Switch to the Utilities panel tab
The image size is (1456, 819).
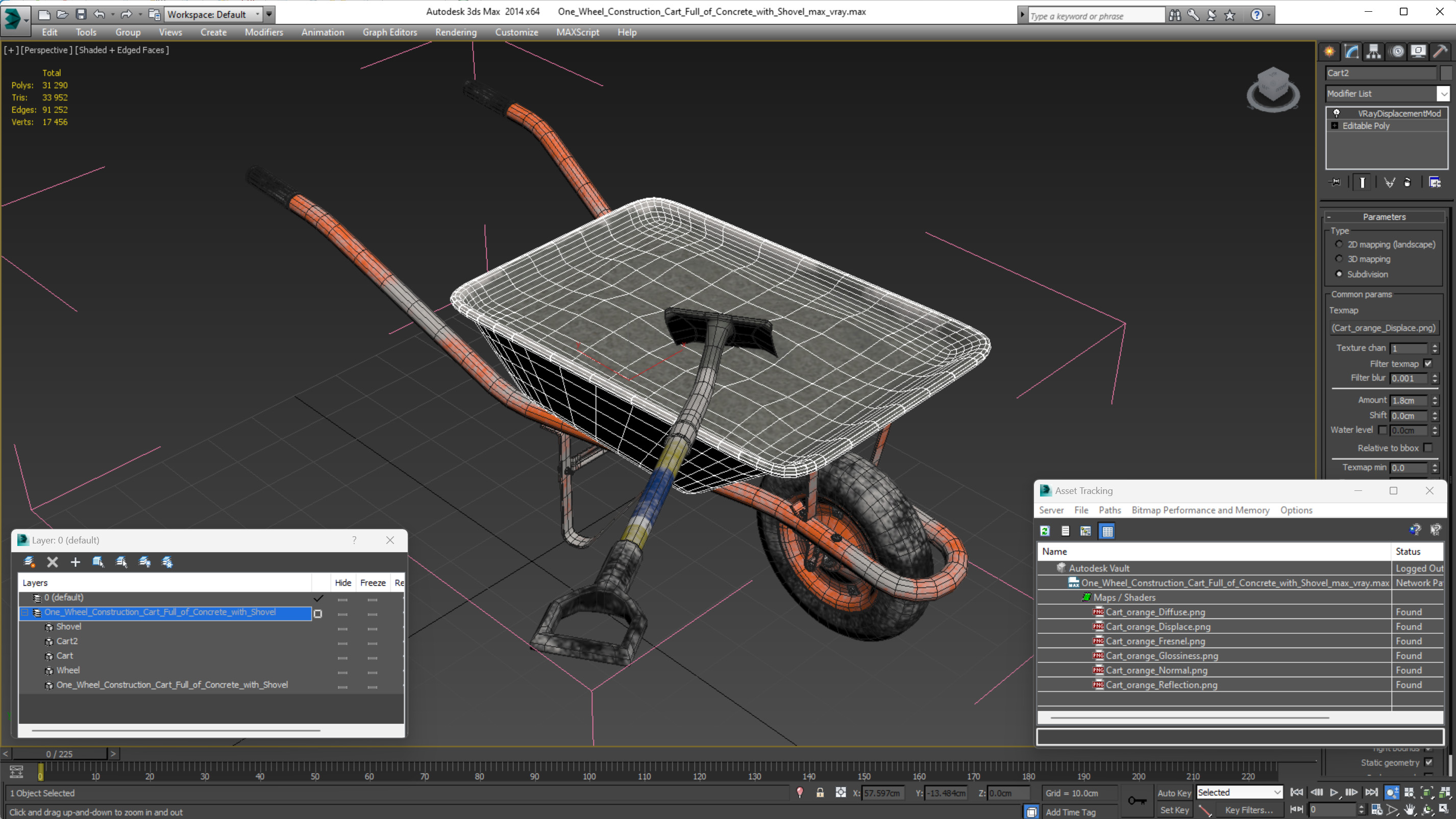(1441, 52)
